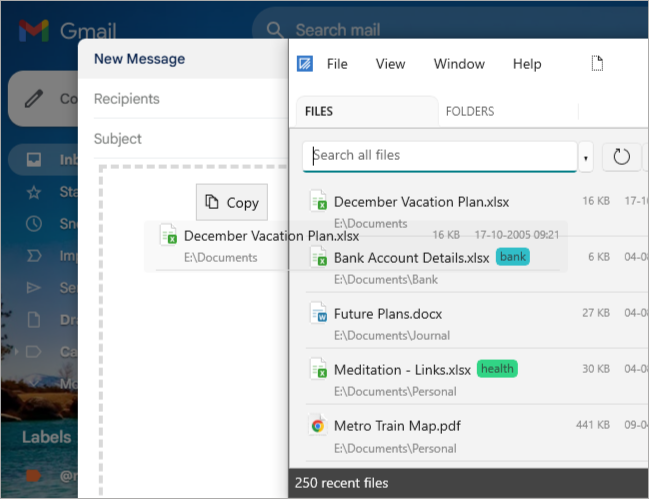This screenshot has height=499, width=649.
Task: Open the Window menu
Action: 459,64
